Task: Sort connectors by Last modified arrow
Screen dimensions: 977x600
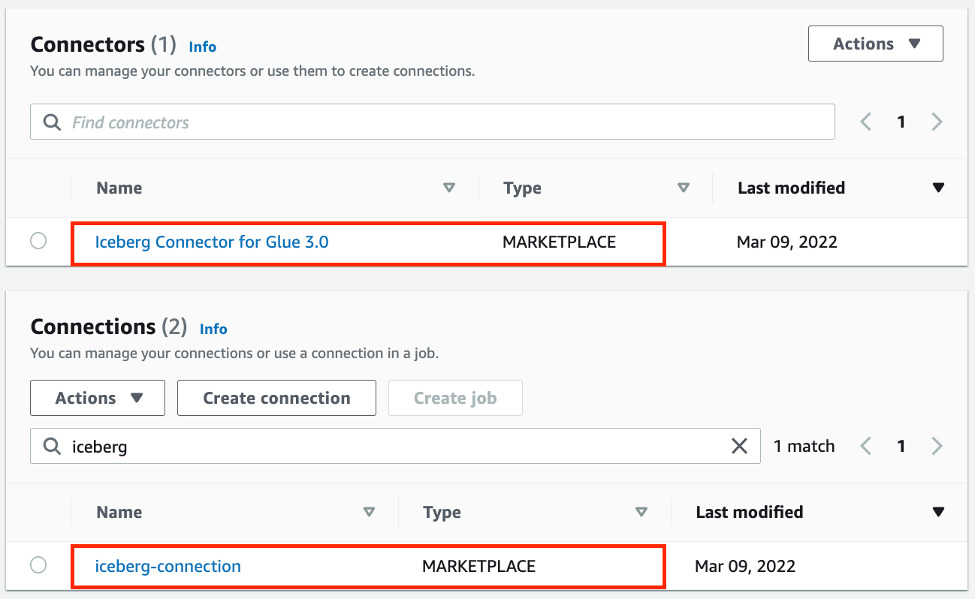Action: coord(937,188)
